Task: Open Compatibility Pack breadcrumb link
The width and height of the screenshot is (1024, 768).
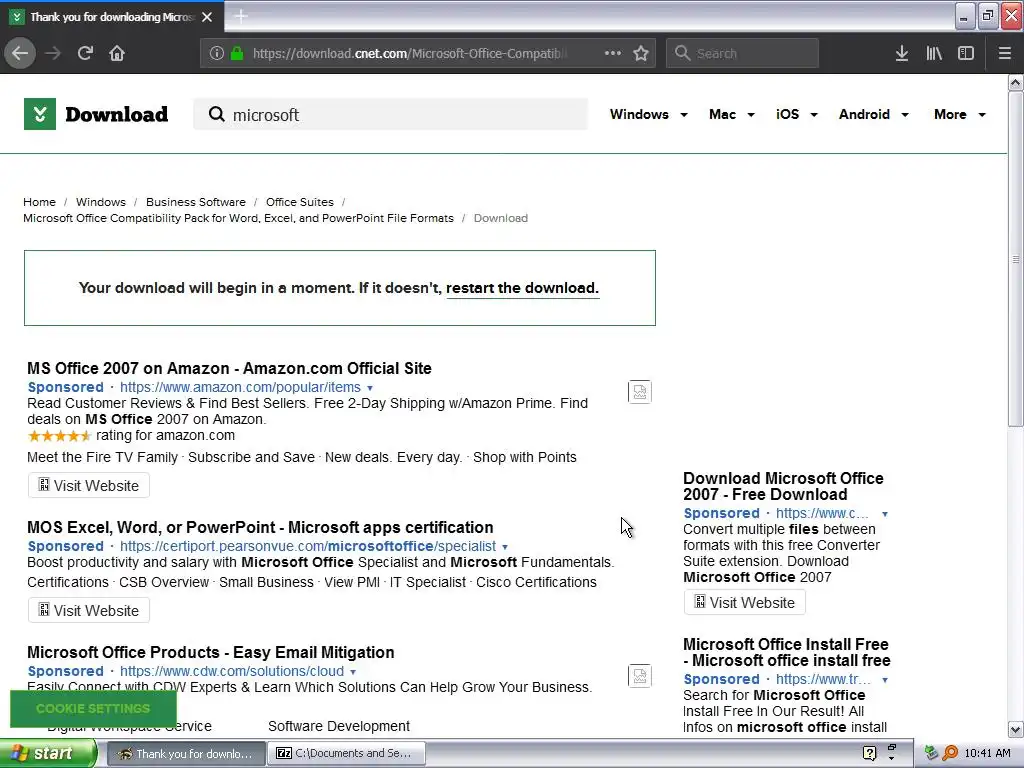Action: pyautogui.click(x=238, y=218)
